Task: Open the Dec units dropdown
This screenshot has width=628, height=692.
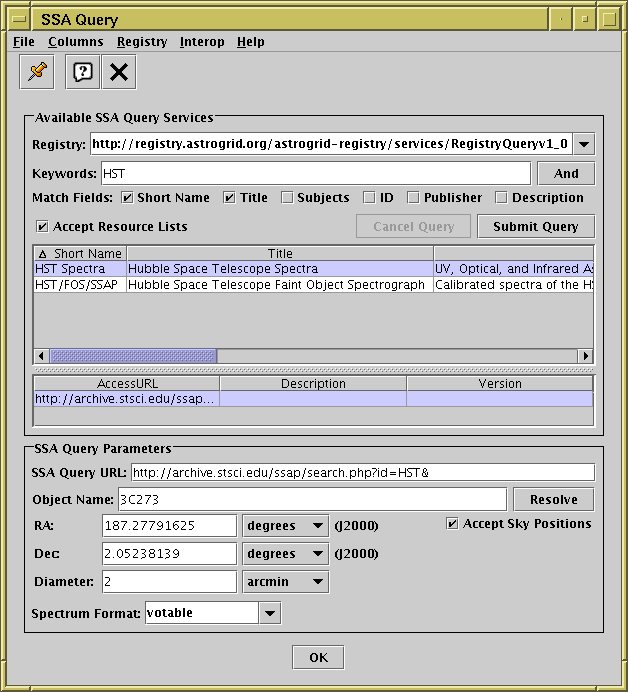Action: pyautogui.click(x=286, y=554)
